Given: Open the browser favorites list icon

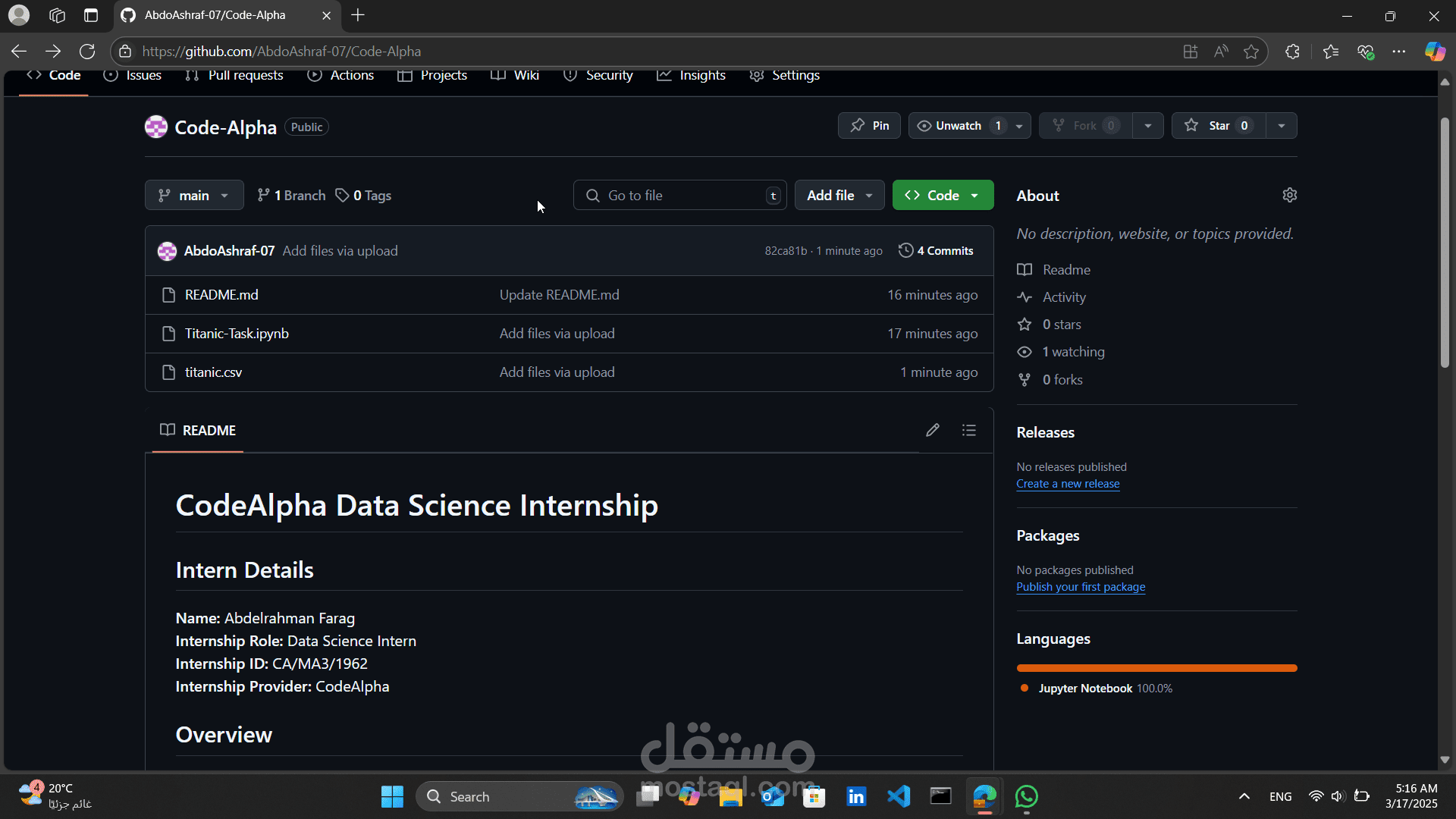Looking at the screenshot, I should click(1331, 52).
